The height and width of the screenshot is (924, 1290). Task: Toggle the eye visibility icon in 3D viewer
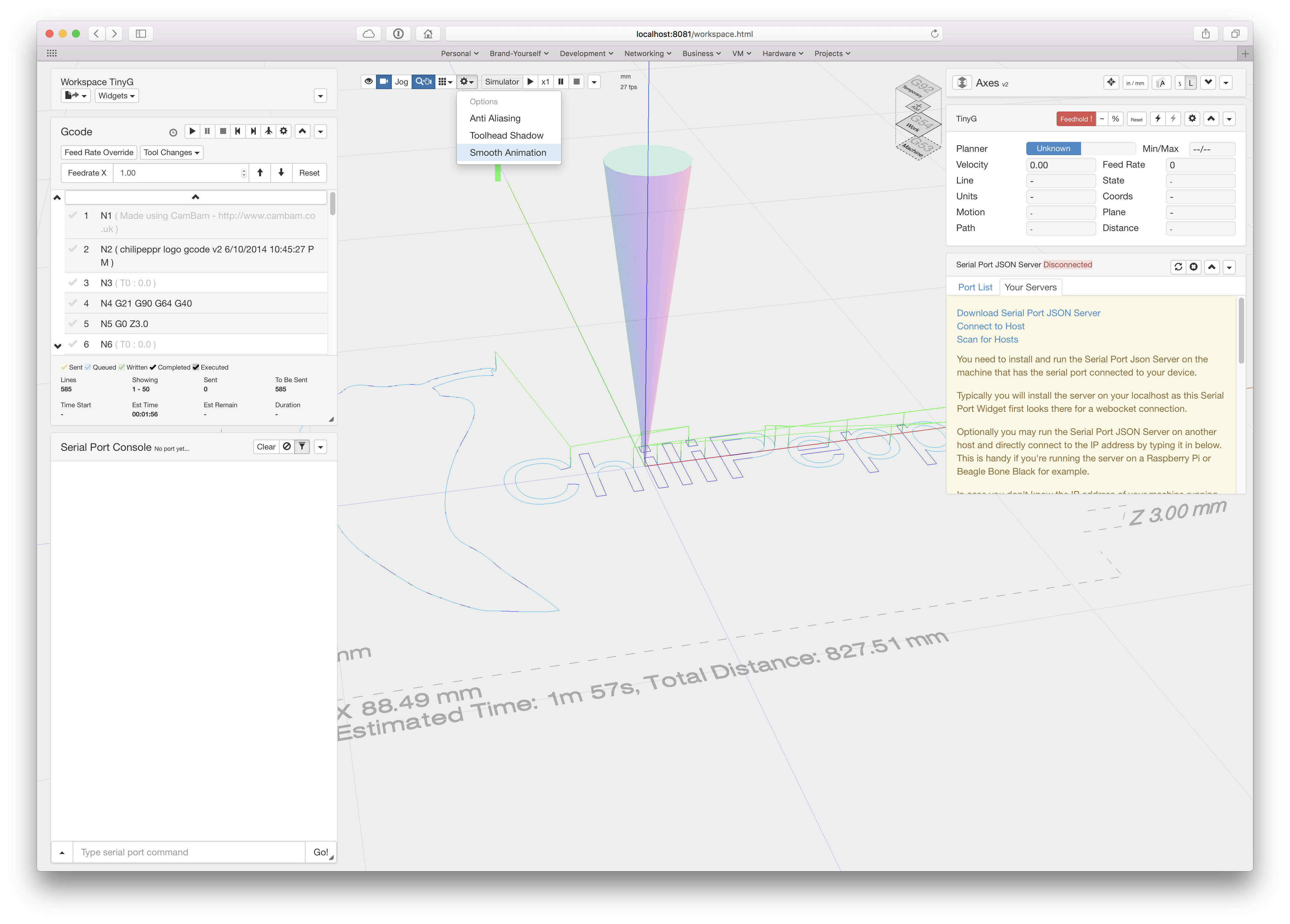pyautogui.click(x=369, y=81)
